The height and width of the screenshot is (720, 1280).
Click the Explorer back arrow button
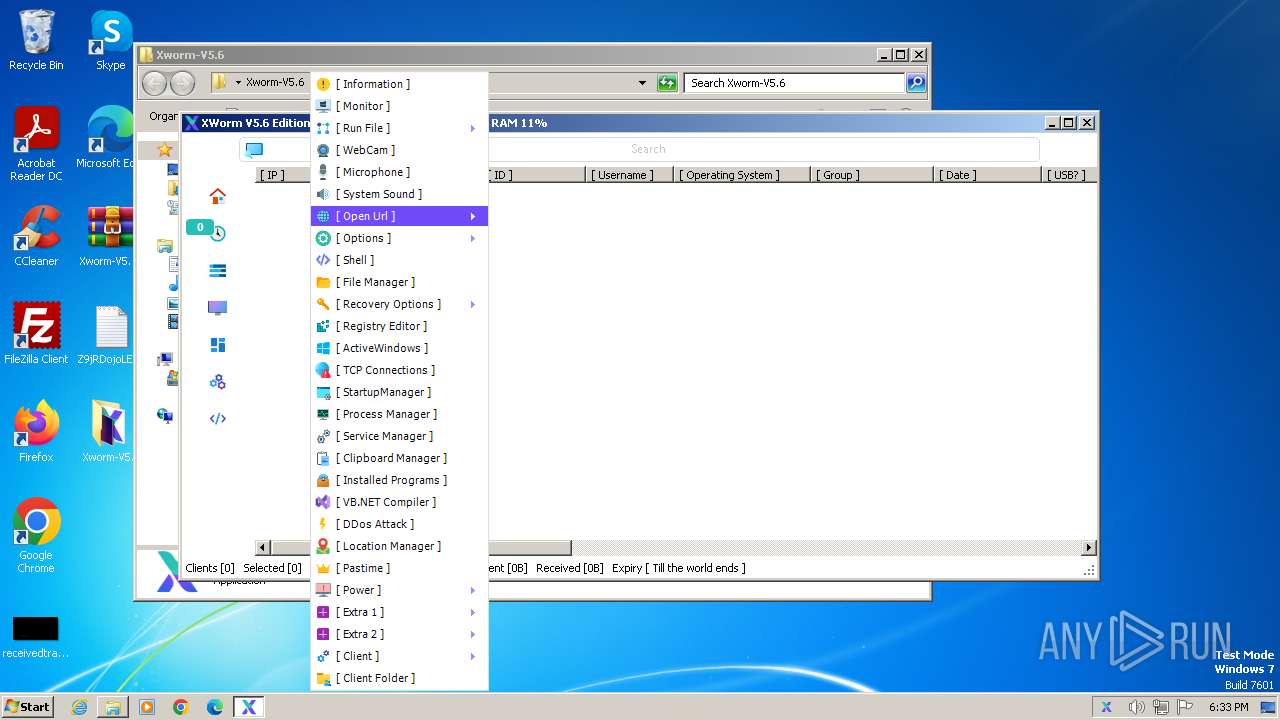[154, 83]
